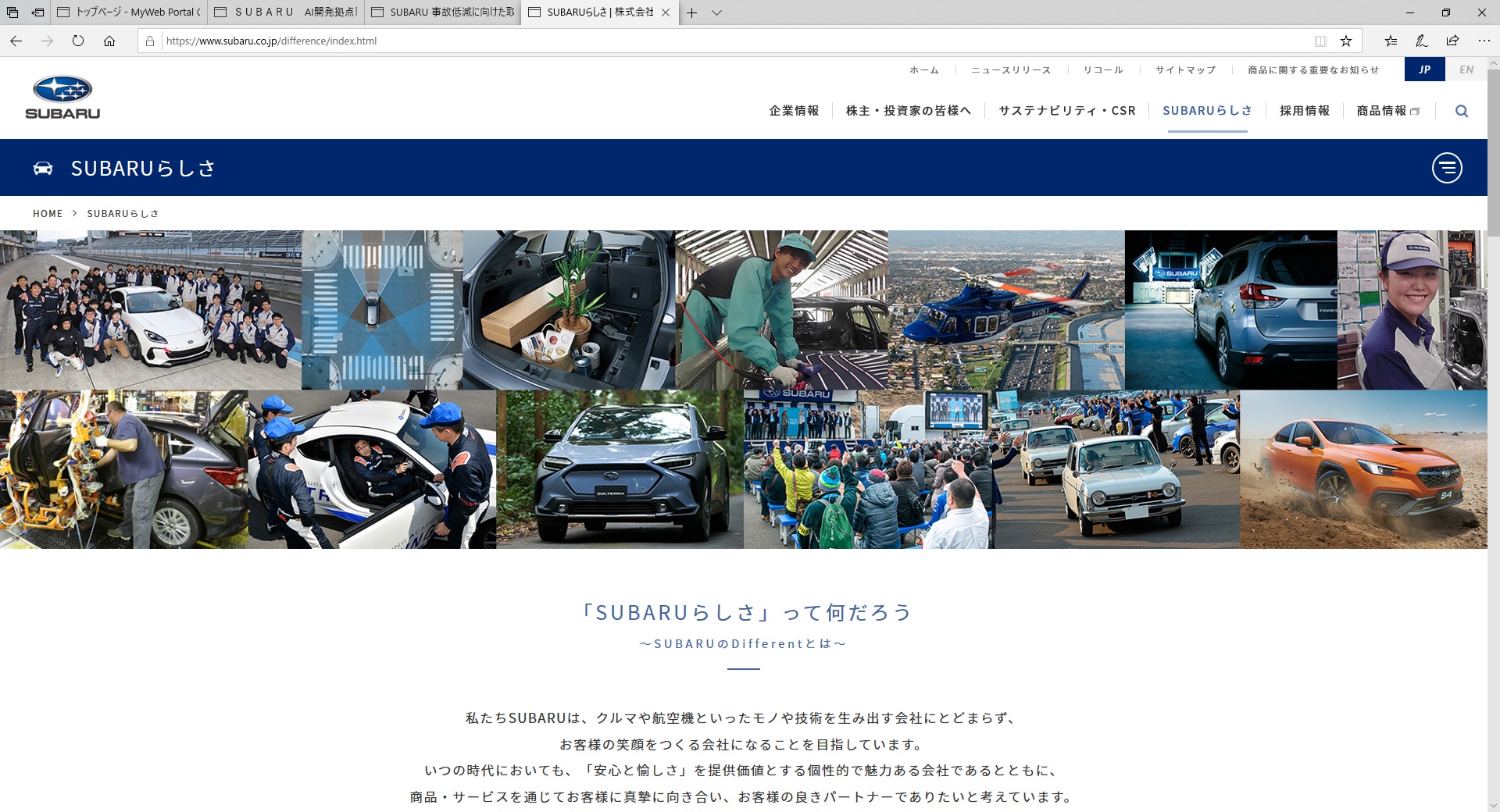
Task: Add this page to favorites star
Action: coord(1346,41)
